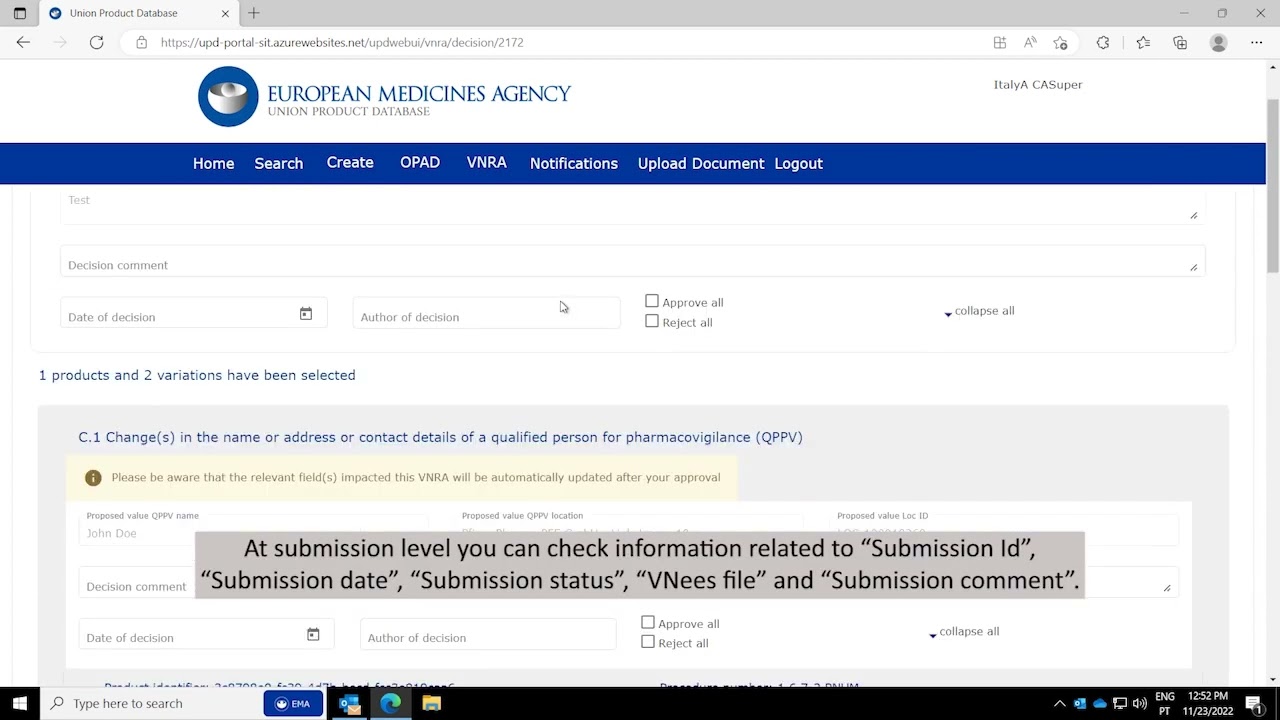Click the '1 products and 2 variations have been selected' text
1280x720 pixels.
point(197,375)
